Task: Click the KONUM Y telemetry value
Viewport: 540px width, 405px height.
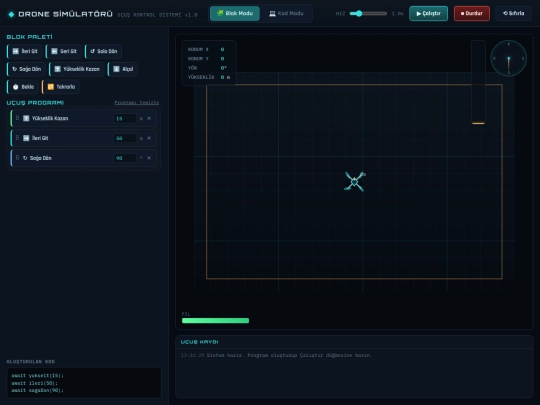Action: 222,59
